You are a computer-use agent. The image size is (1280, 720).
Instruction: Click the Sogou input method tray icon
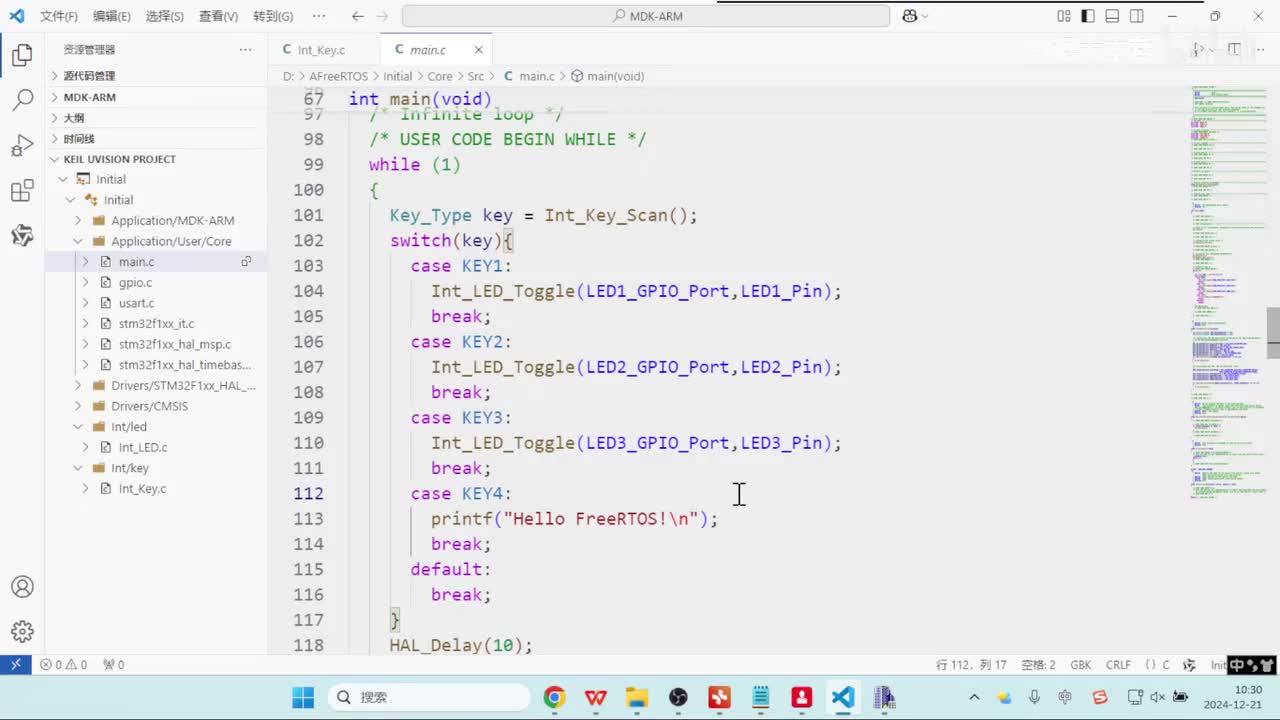(x=1100, y=697)
